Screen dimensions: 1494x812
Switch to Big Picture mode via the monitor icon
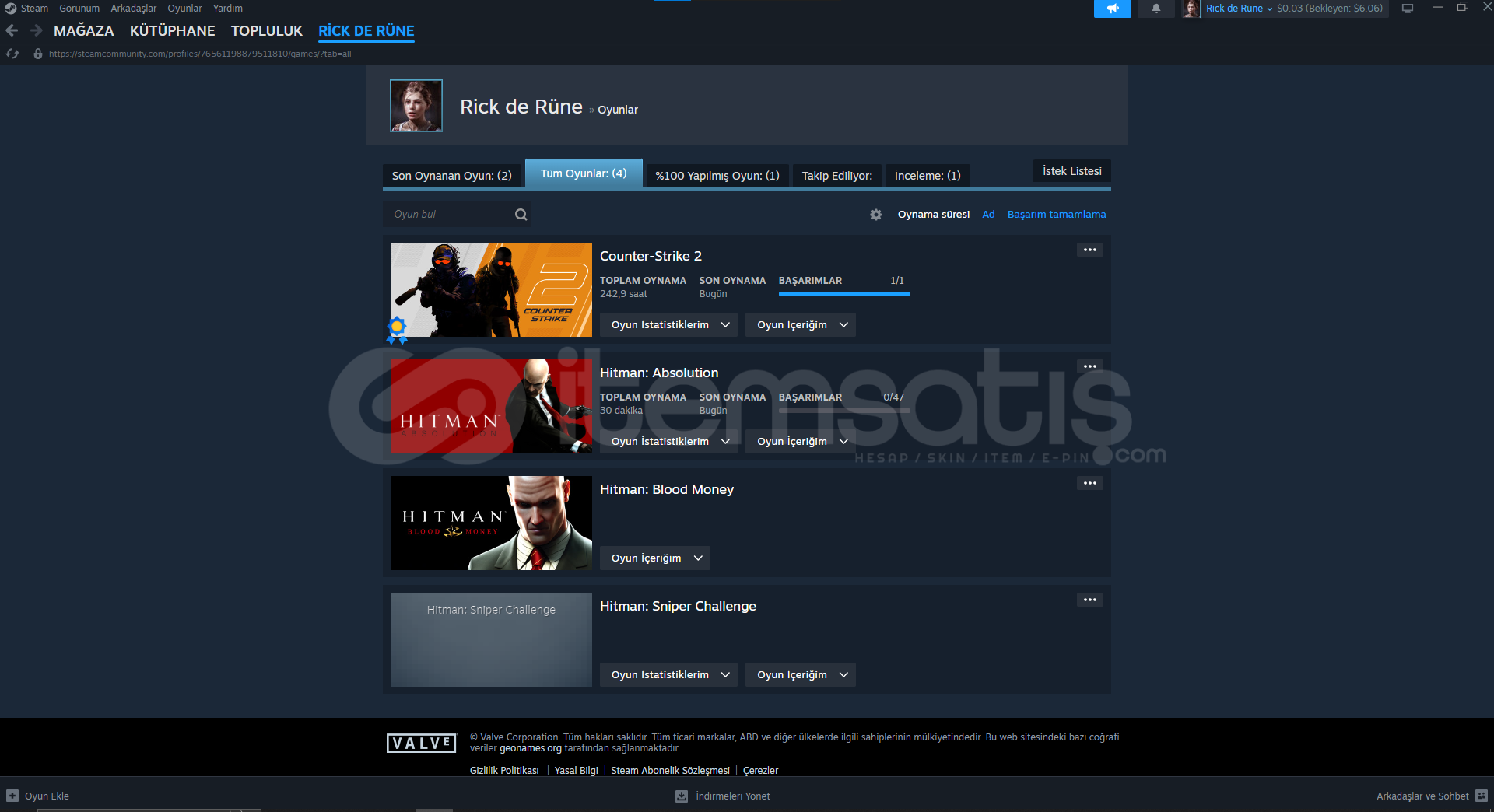pos(1408,9)
